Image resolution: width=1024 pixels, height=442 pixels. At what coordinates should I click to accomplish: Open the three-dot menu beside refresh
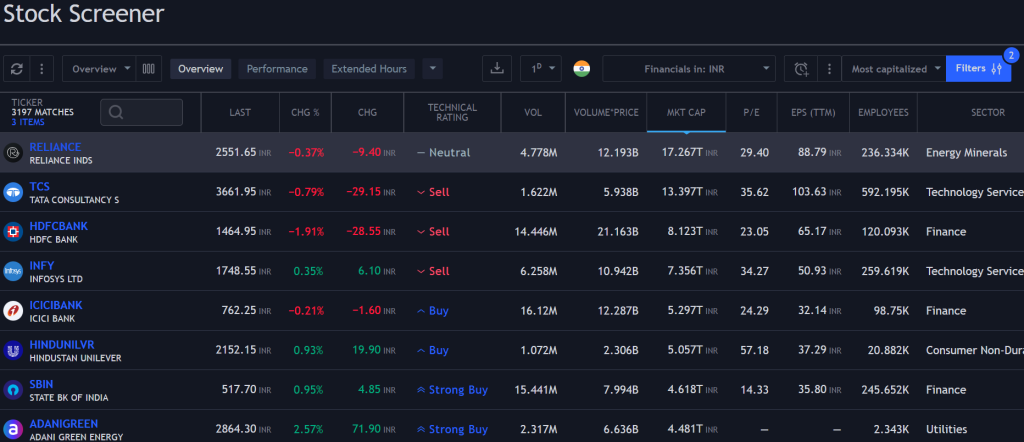tap(42, 69)
